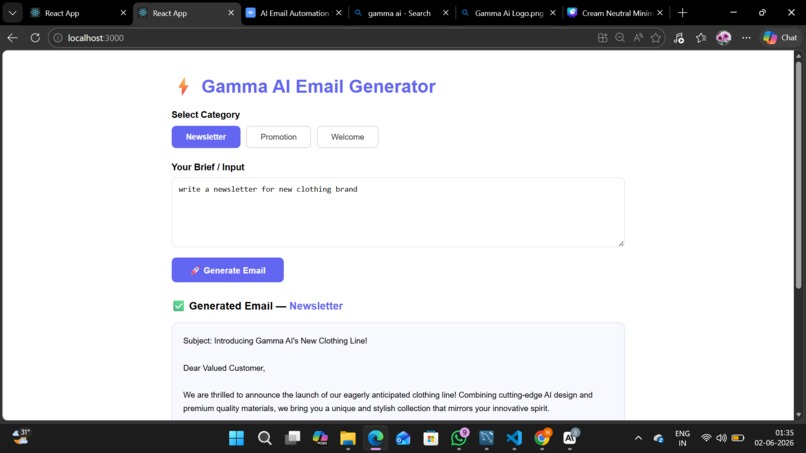The image size is (806, 453).
Task: Go back using the browser back arrow
Action: click(12, 38)
